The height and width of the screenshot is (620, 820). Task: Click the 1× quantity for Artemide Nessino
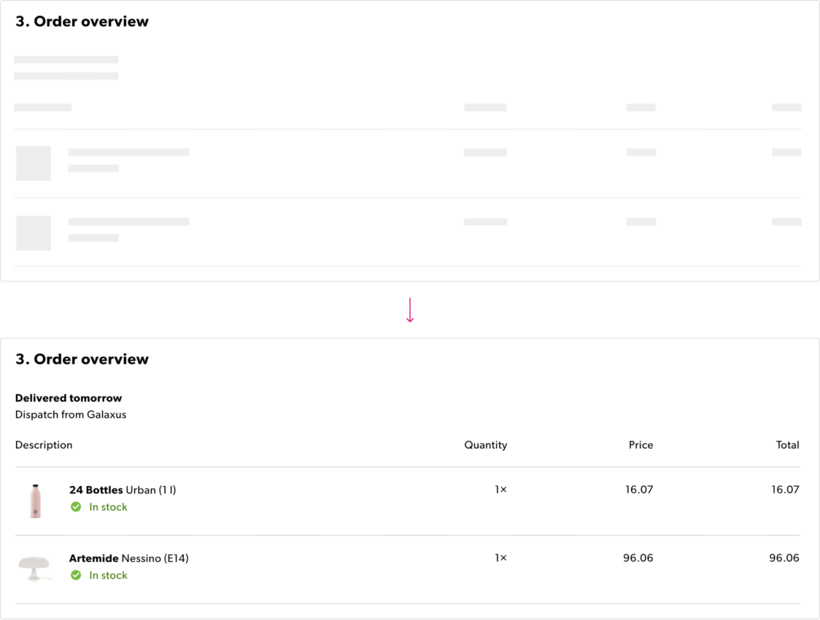coord(500,558)
